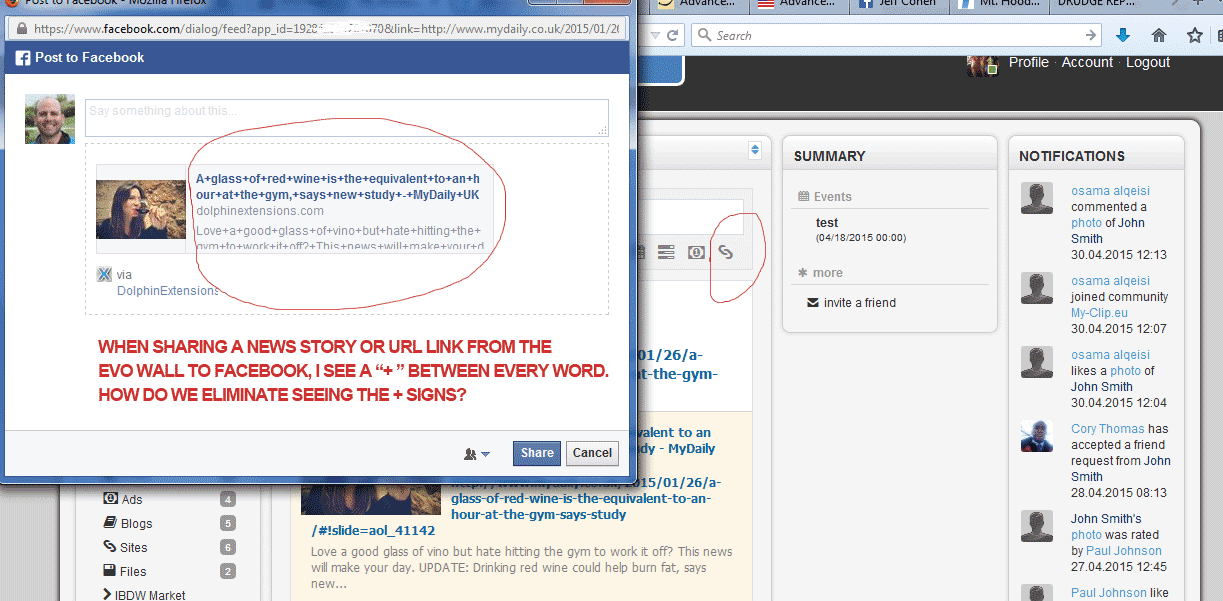Click the DolphinExtensions via link in dialog
This screenshot has height=601, width=1223.
[167, 291]
